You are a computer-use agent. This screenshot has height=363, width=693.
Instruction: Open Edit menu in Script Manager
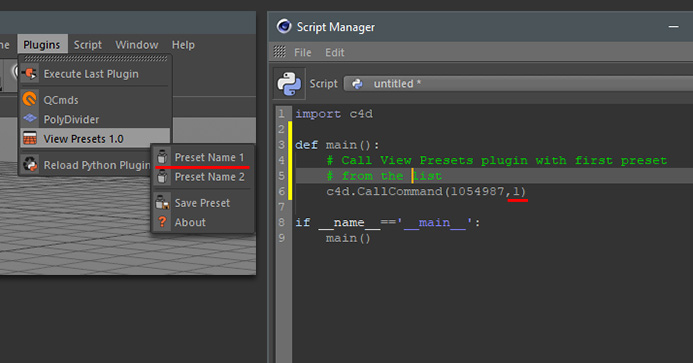pyautogui.click(x=335, y=52)
